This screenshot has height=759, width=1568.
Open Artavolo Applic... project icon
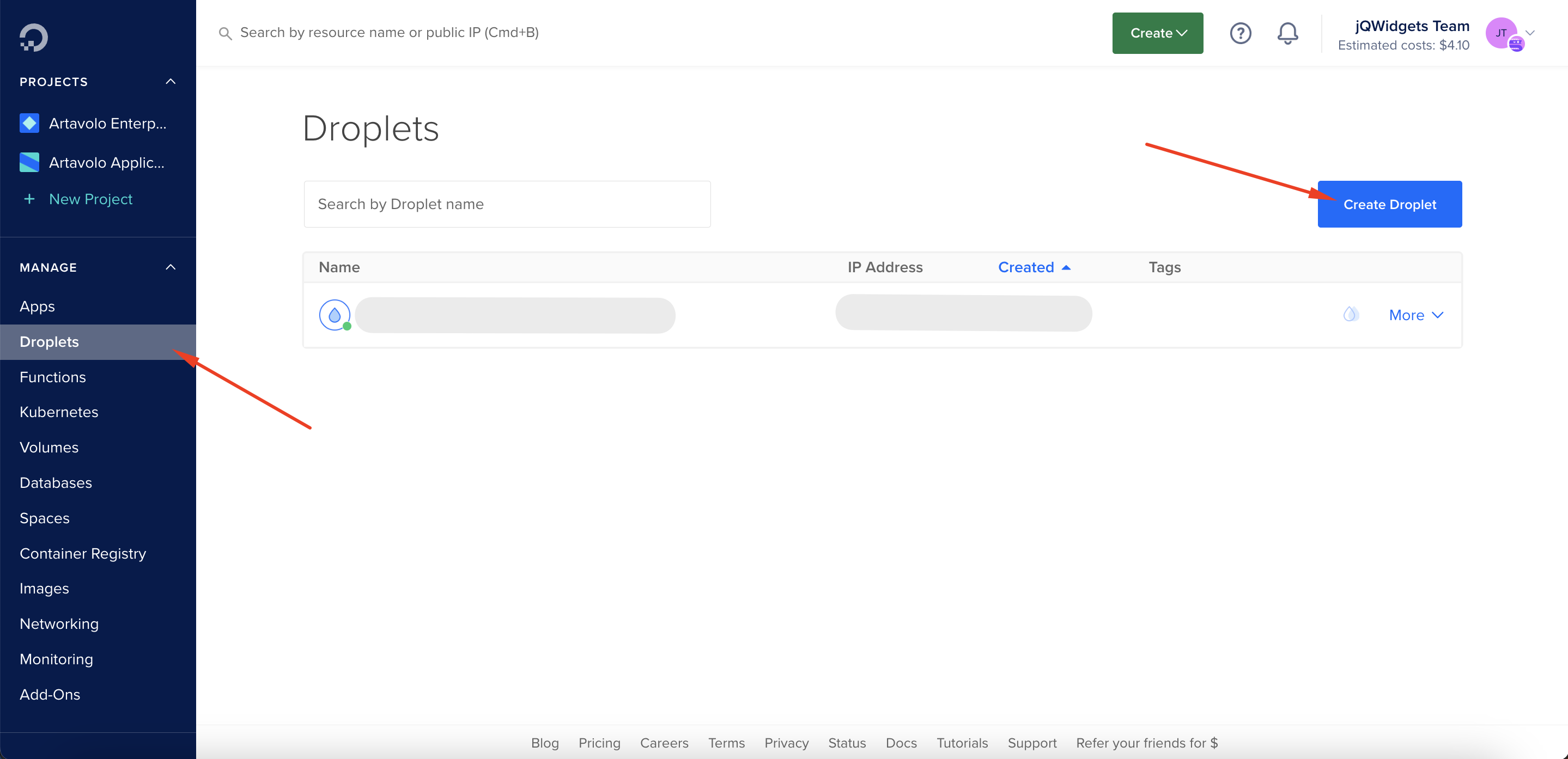pyautogui.click(x=29, y=162)
